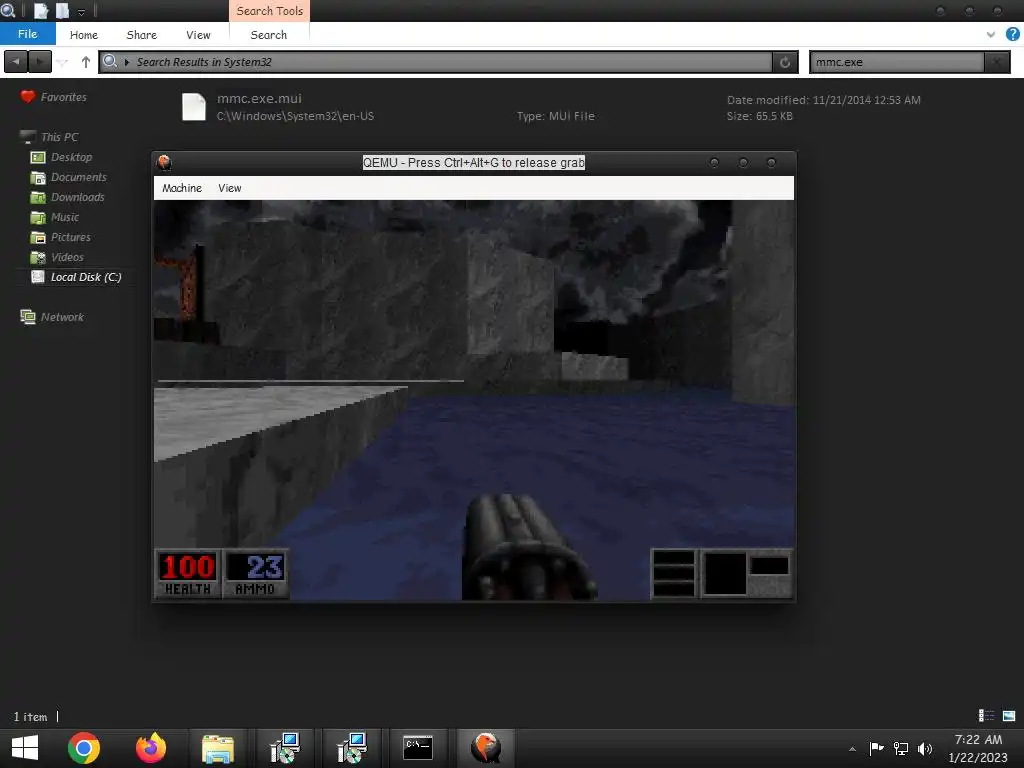This screenshot has height=768, width=1024.
Task: Switch to the QEMU taskbar icon
Action: [485, 748]
